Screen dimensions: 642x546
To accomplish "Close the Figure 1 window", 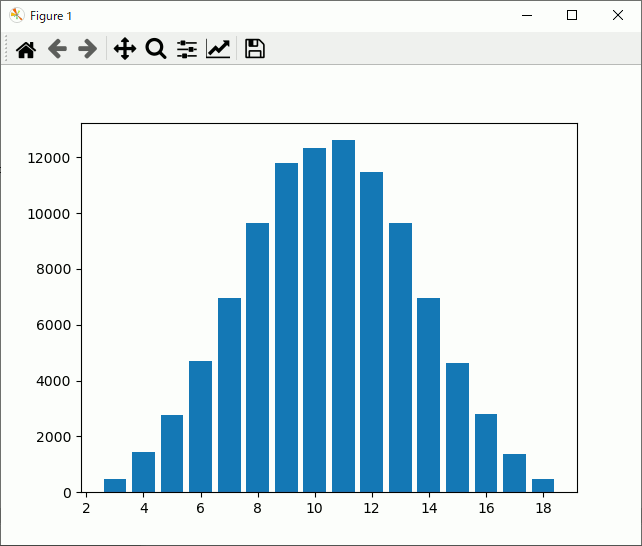I will [x=618, y=16].
